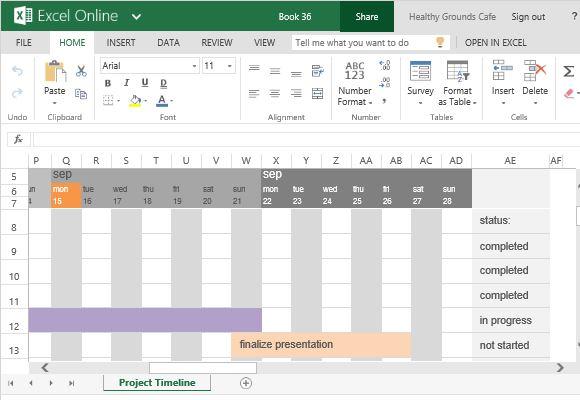The width and height of the screenshot is (580, 400).
Task: Switch to the INSERT ribbon tab
Action: tap(121, 43)
